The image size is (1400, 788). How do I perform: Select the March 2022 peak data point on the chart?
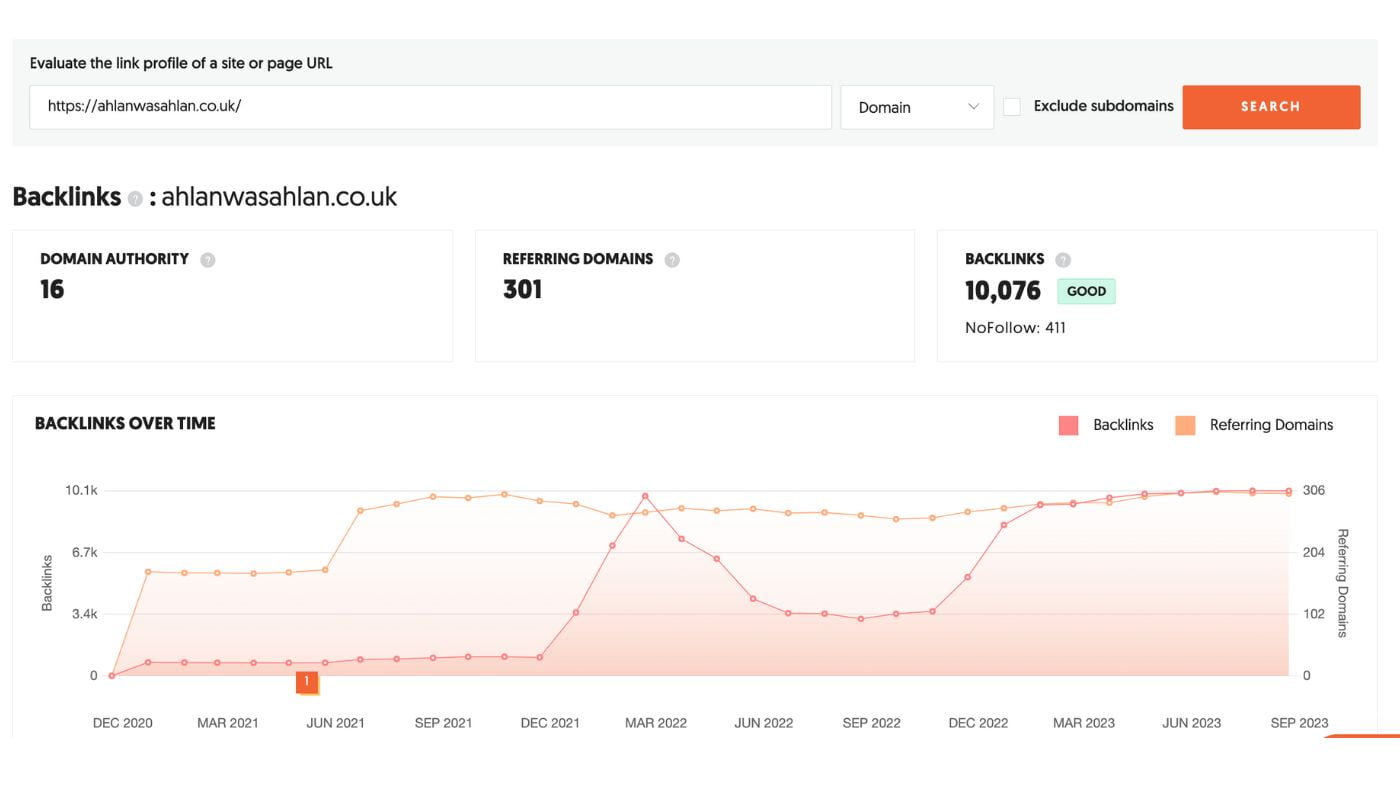(643, 494)
